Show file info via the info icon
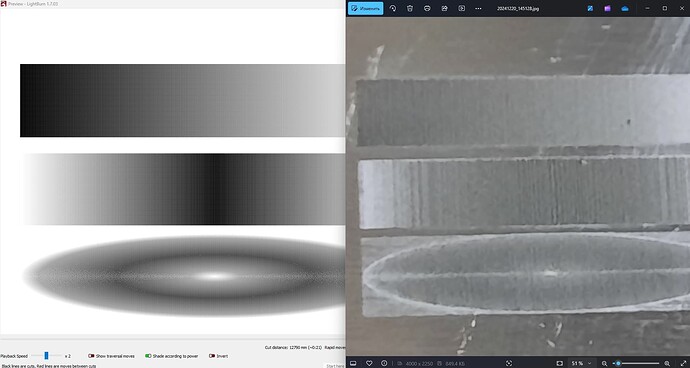The width and height of the screenshot is (690, 368). coord(384,363)
